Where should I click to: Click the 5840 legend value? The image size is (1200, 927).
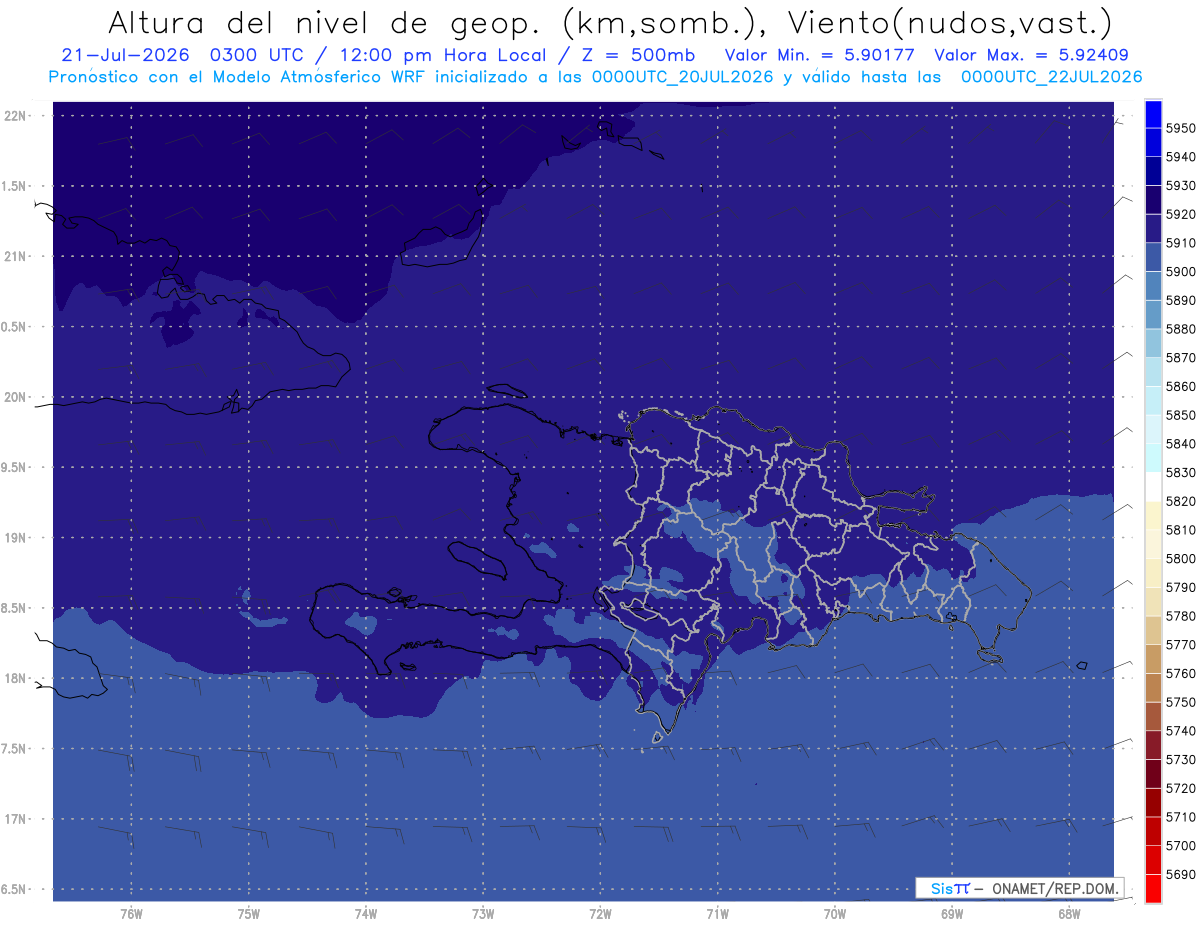pos(1180,444)
